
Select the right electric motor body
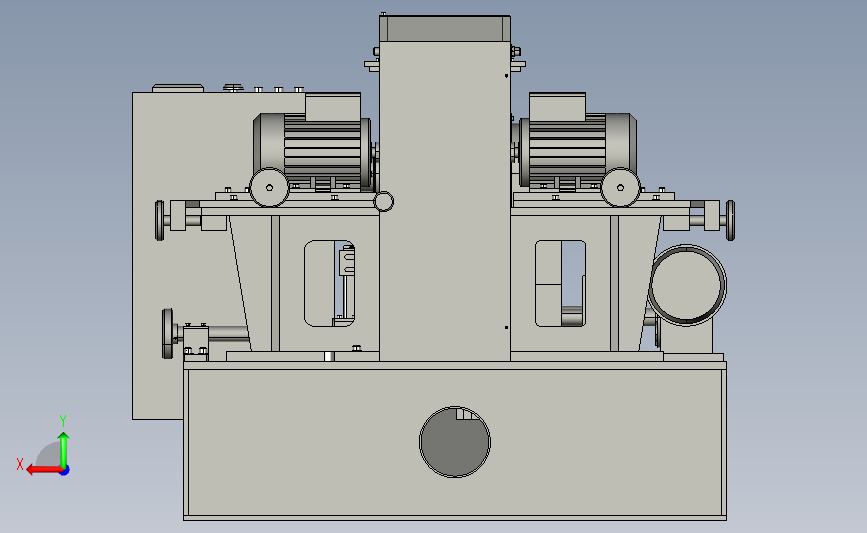(578, 150)
